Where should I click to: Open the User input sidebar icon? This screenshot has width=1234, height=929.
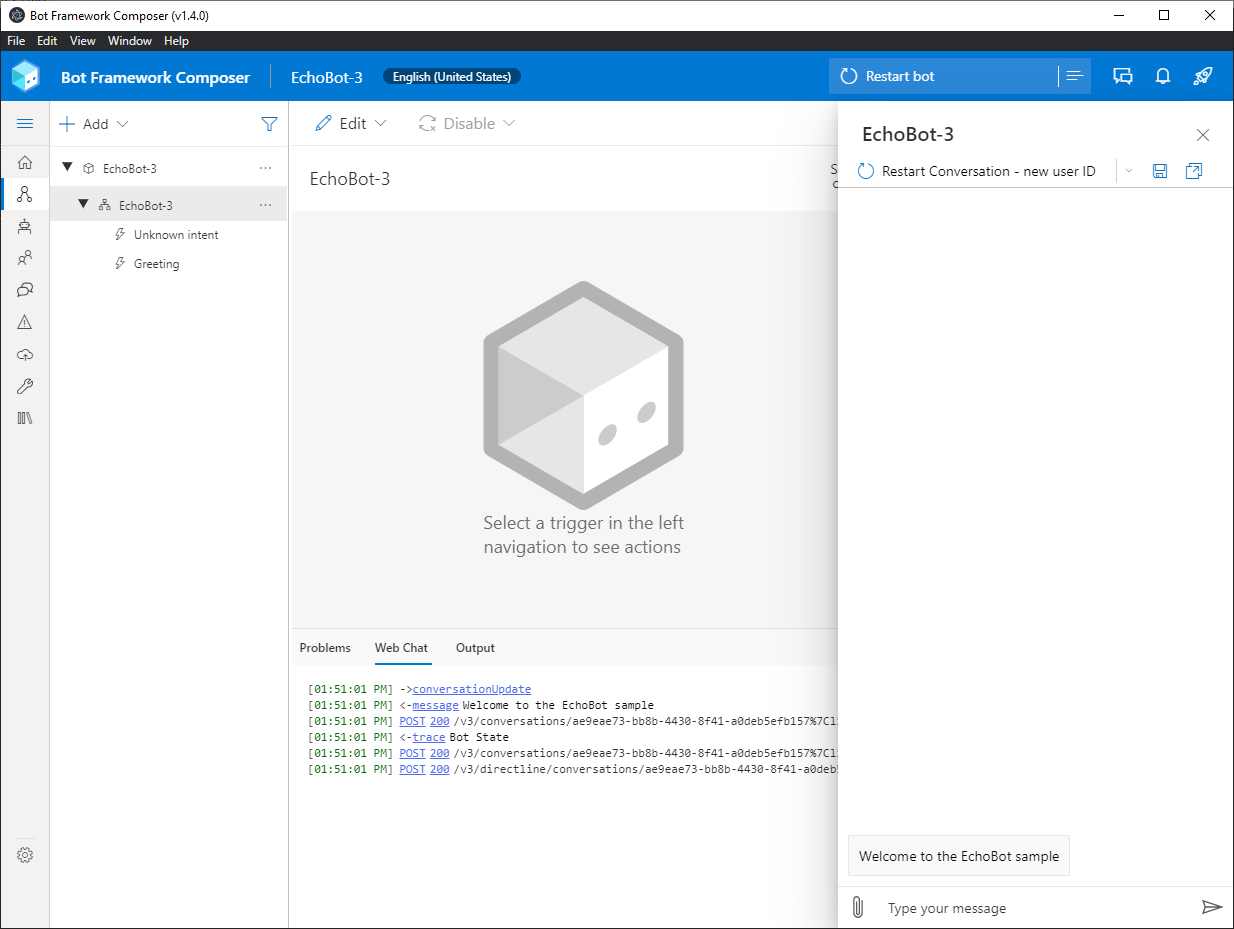pos(25,258)
